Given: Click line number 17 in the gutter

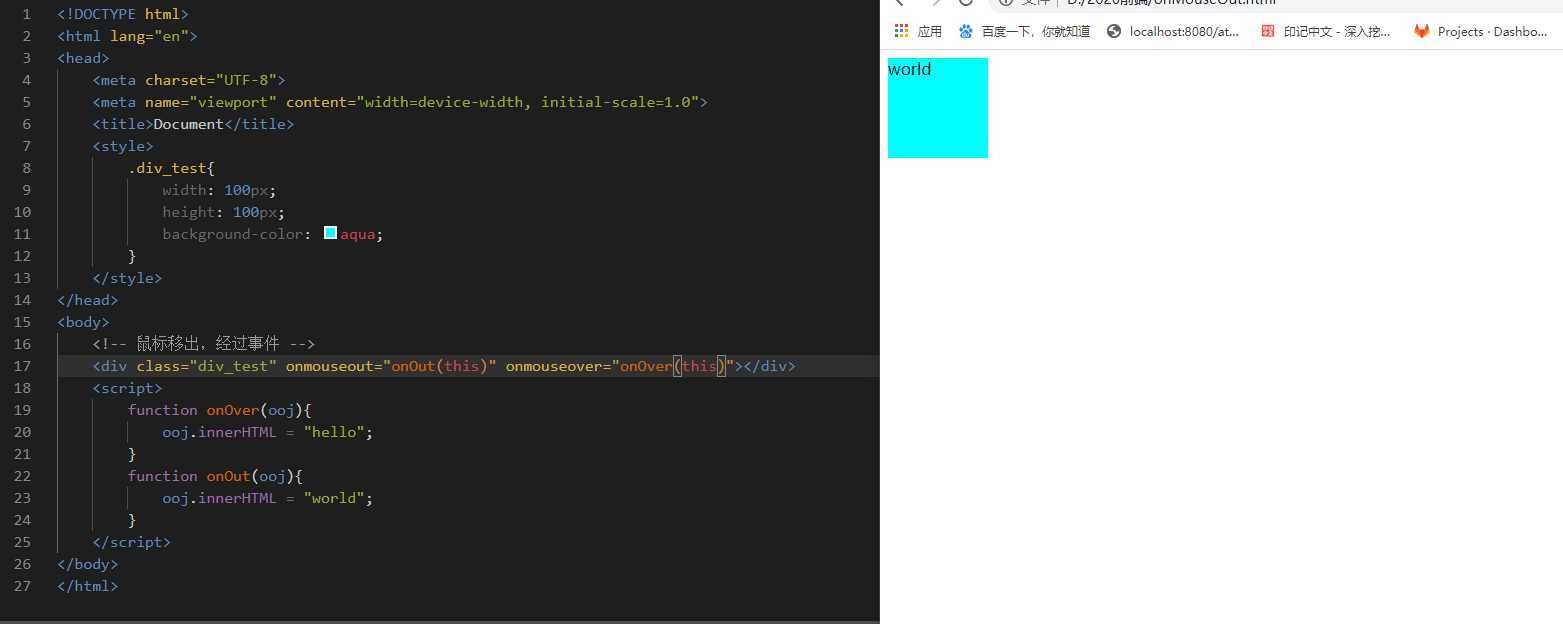Looking at the screenshot, I should click(x=24, y=366).
